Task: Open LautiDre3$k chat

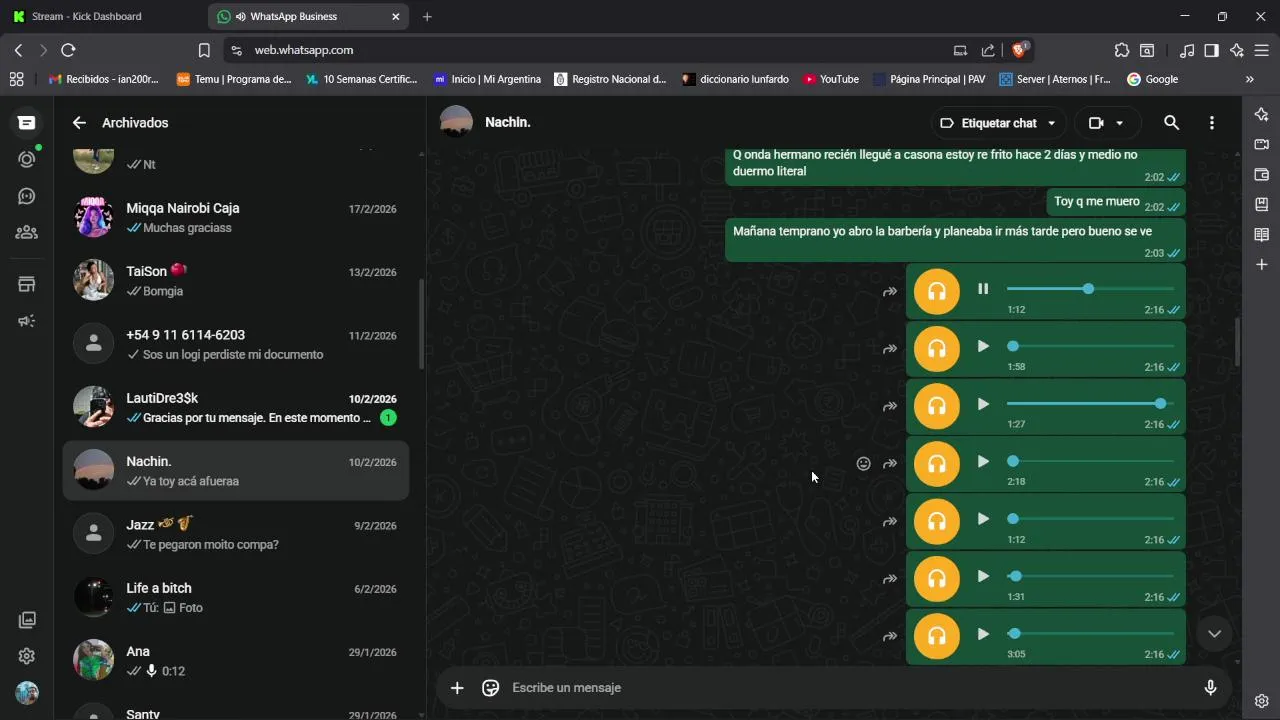Action: coord(236,407)
